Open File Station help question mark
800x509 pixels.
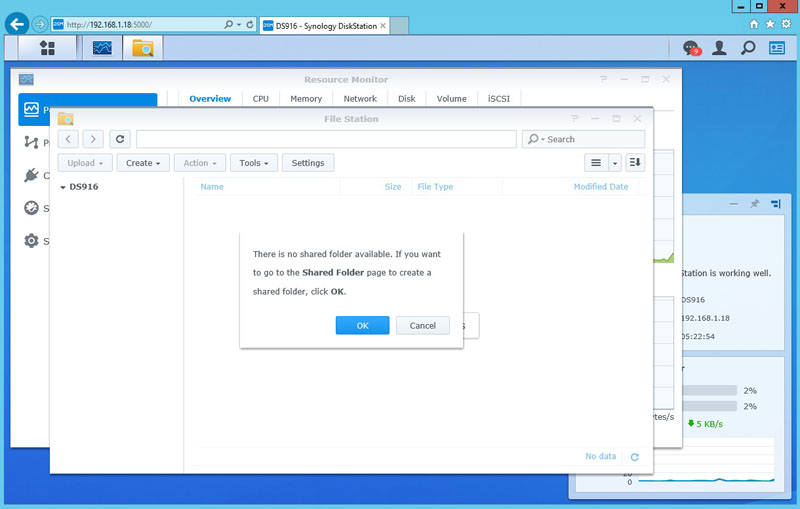tap(574, 118)
